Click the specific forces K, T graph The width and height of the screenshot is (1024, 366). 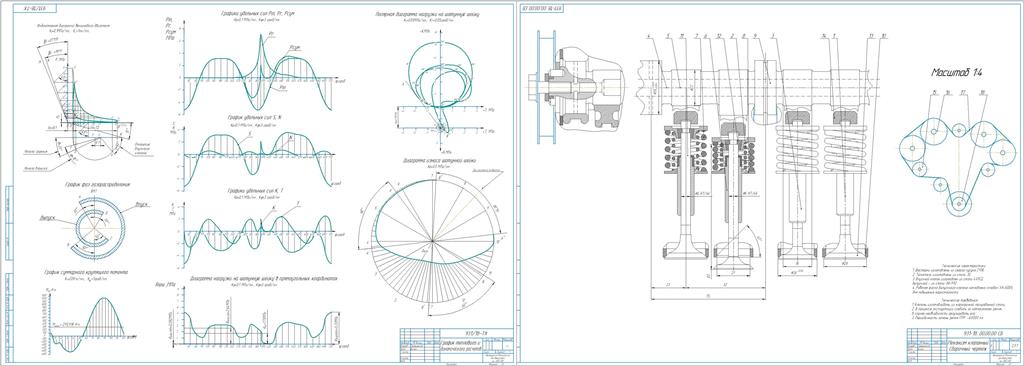(259, 232)
